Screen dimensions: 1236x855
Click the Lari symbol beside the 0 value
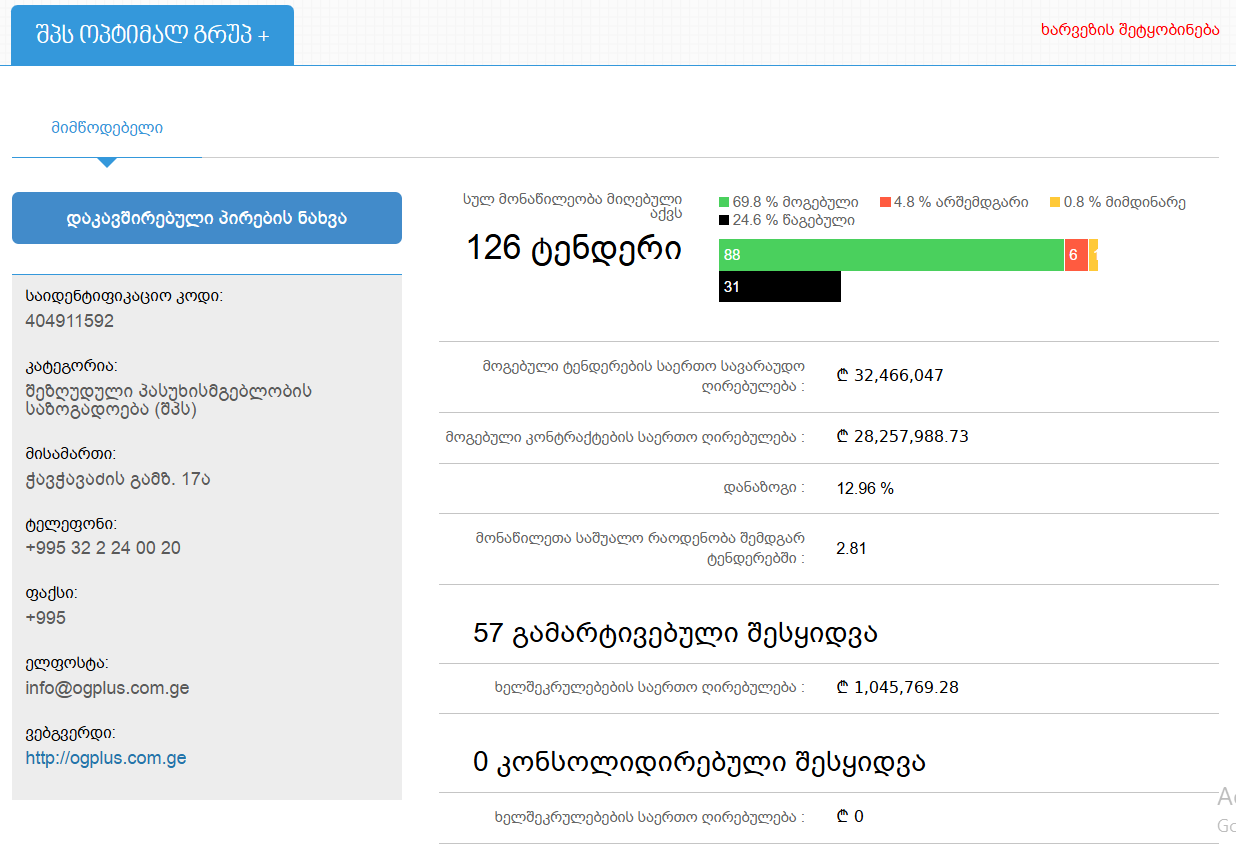(x=842, y=817)
